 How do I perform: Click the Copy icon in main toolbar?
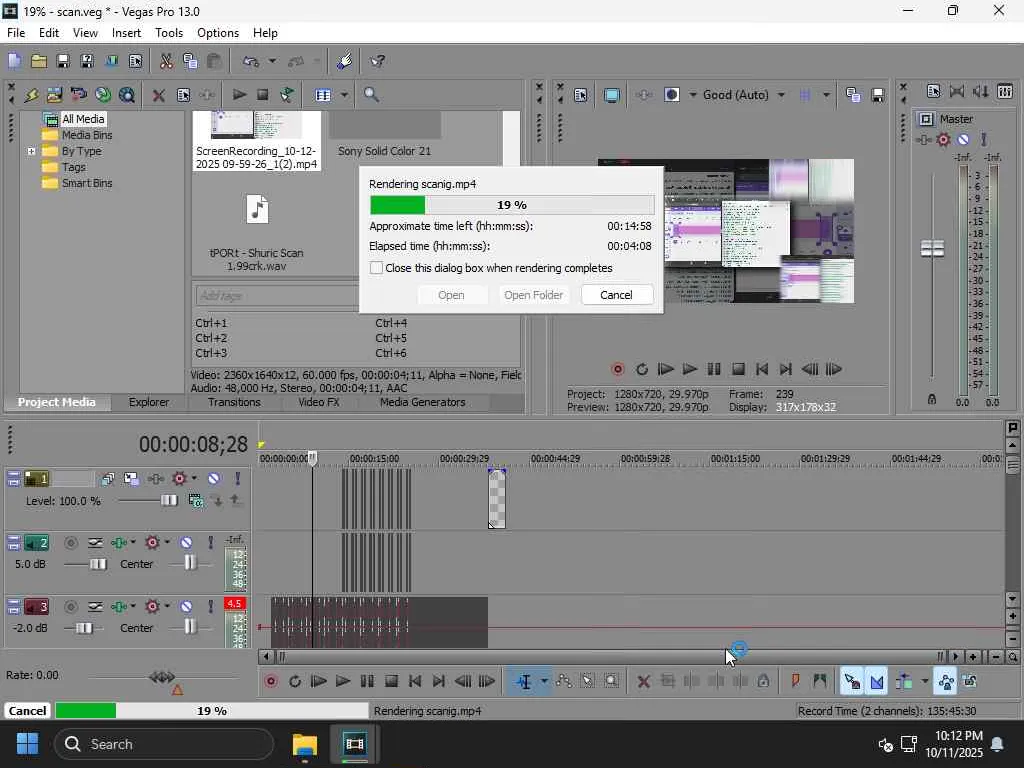[x=190, y=61]
